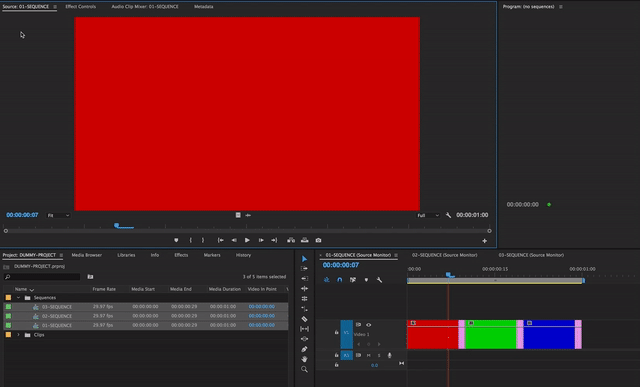Click Add Marker in Source monitor controls
640x387 pixels.
tap(176, 240)
